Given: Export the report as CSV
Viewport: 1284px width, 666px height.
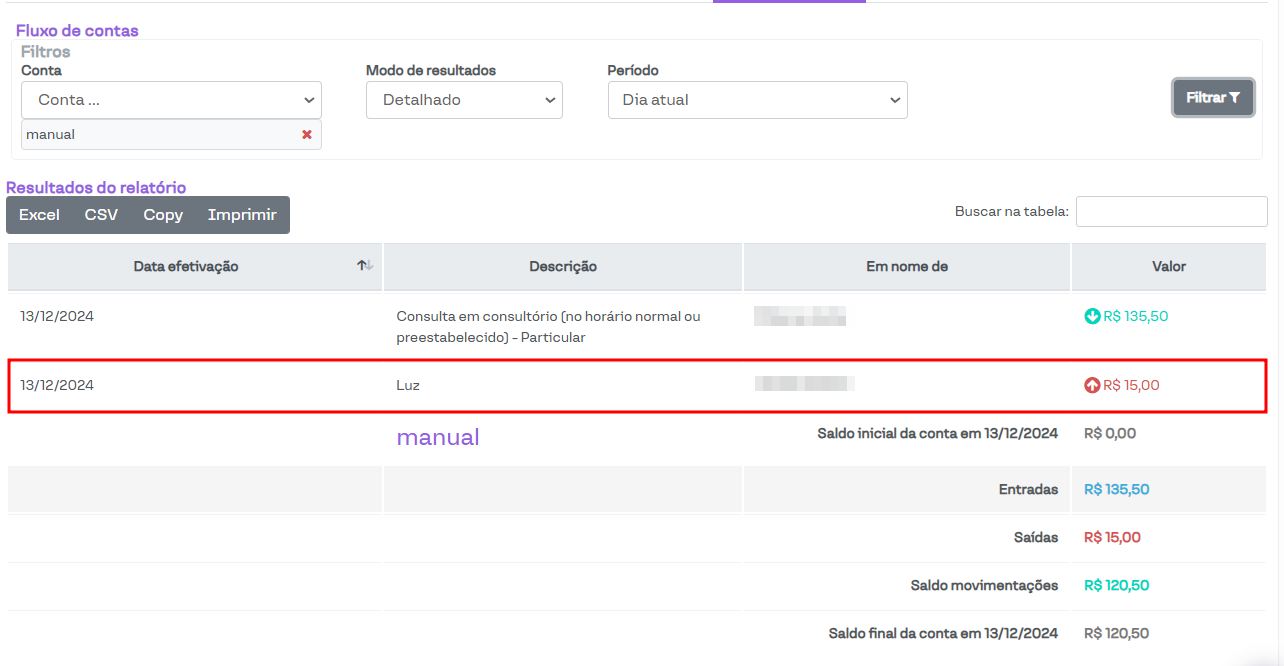Looking at the screenshot, I should click(101, 215).
